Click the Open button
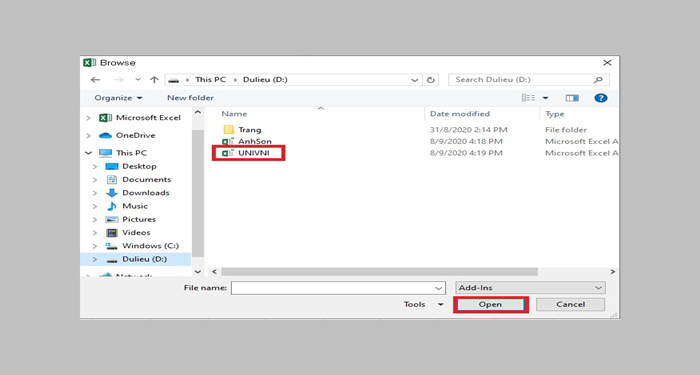The height and width of the screenshot is (375, 700). pos(490,304)
